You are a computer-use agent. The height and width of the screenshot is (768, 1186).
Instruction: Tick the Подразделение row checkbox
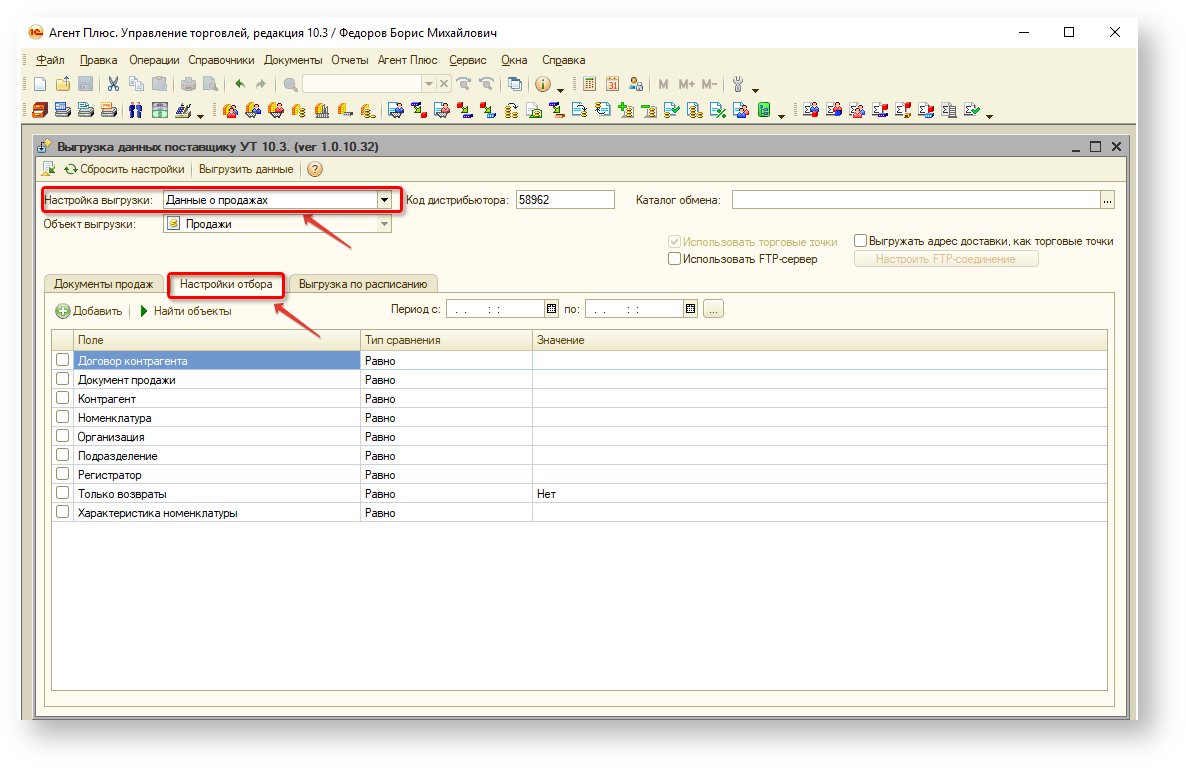(x=63, y=455)
